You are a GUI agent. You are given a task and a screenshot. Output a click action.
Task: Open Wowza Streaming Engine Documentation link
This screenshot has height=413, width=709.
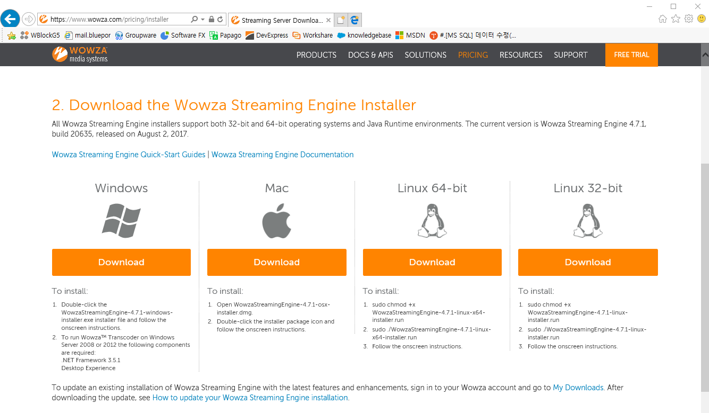pos(283,154)
